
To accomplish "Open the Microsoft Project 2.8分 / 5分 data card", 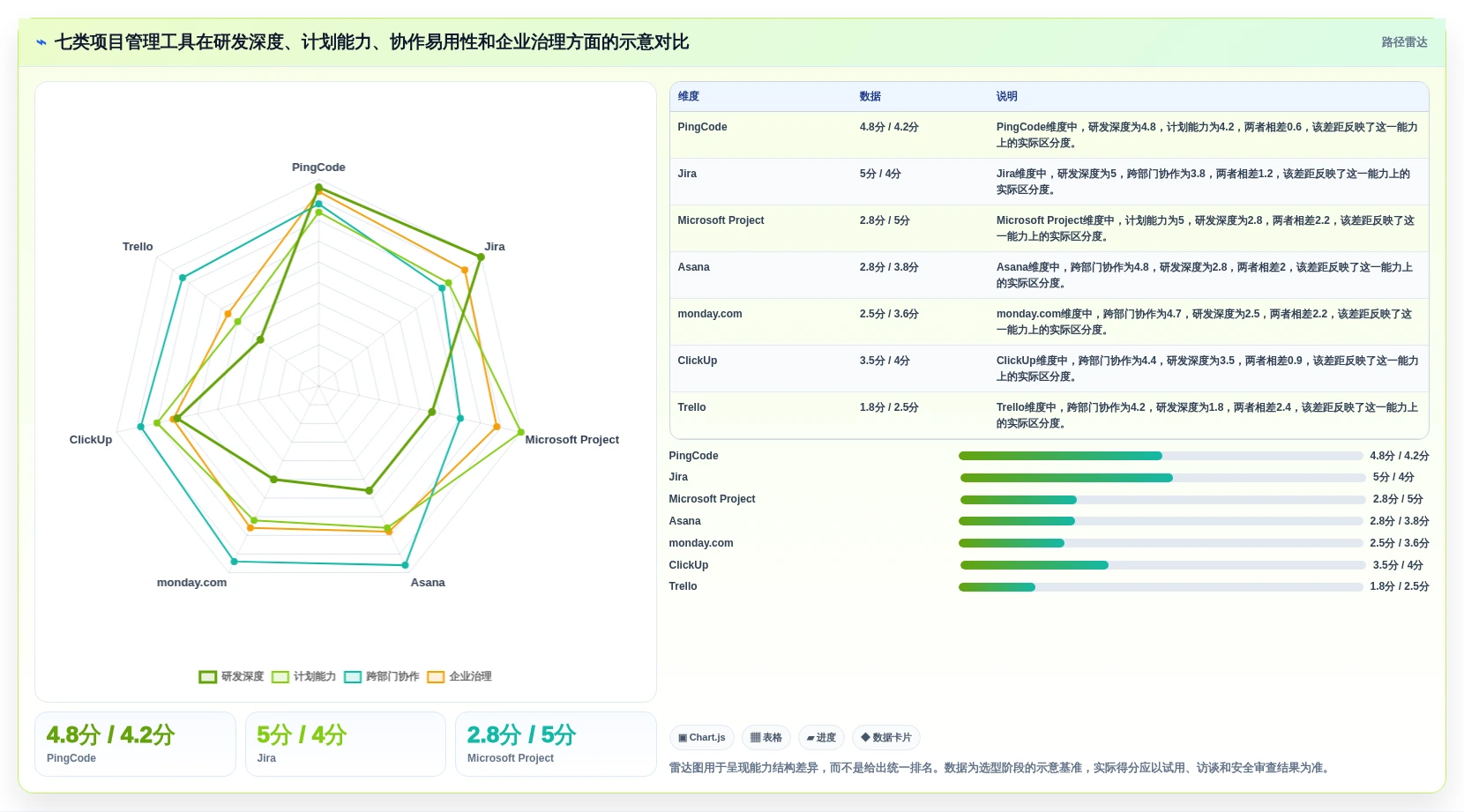I will [x=556, y=744].
